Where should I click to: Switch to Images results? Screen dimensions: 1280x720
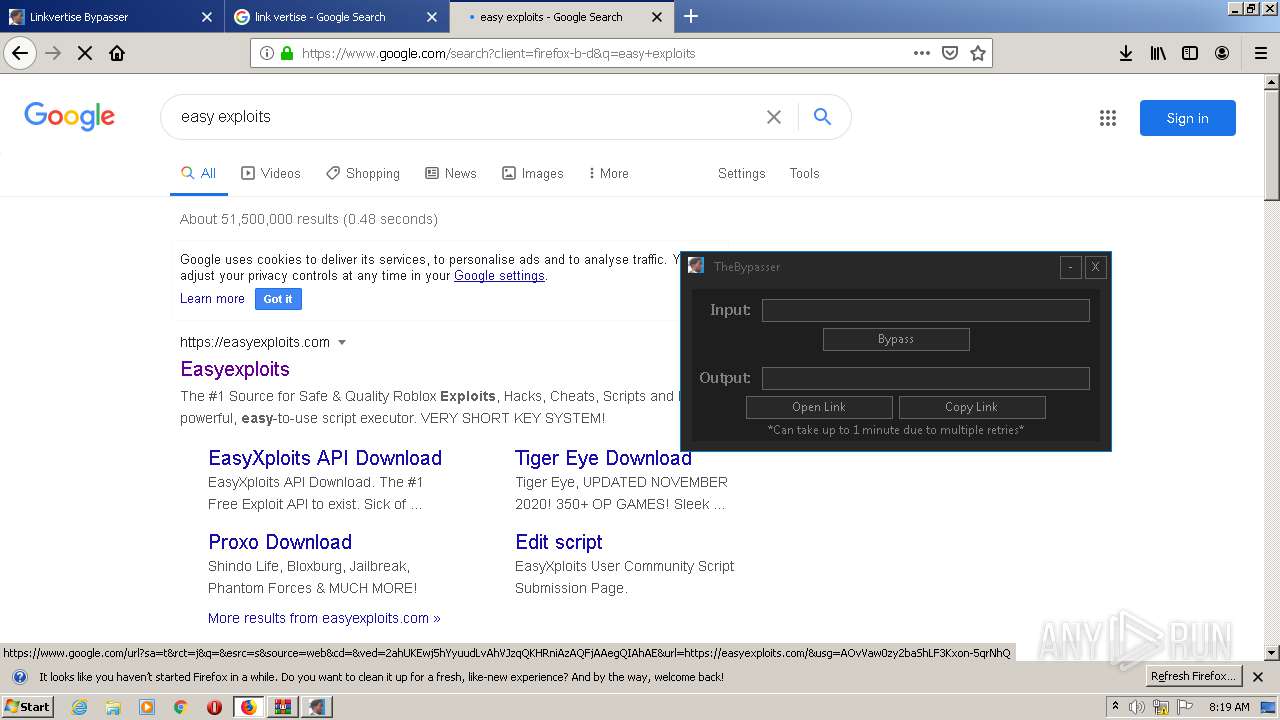pos(533,173)
